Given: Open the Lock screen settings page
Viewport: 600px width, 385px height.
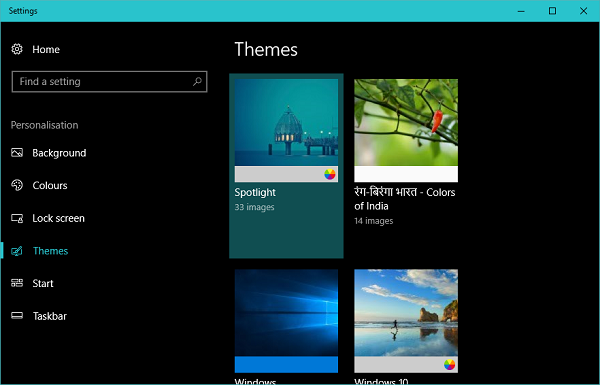Looking at the screenshot, I should click(x=59, y=218).
